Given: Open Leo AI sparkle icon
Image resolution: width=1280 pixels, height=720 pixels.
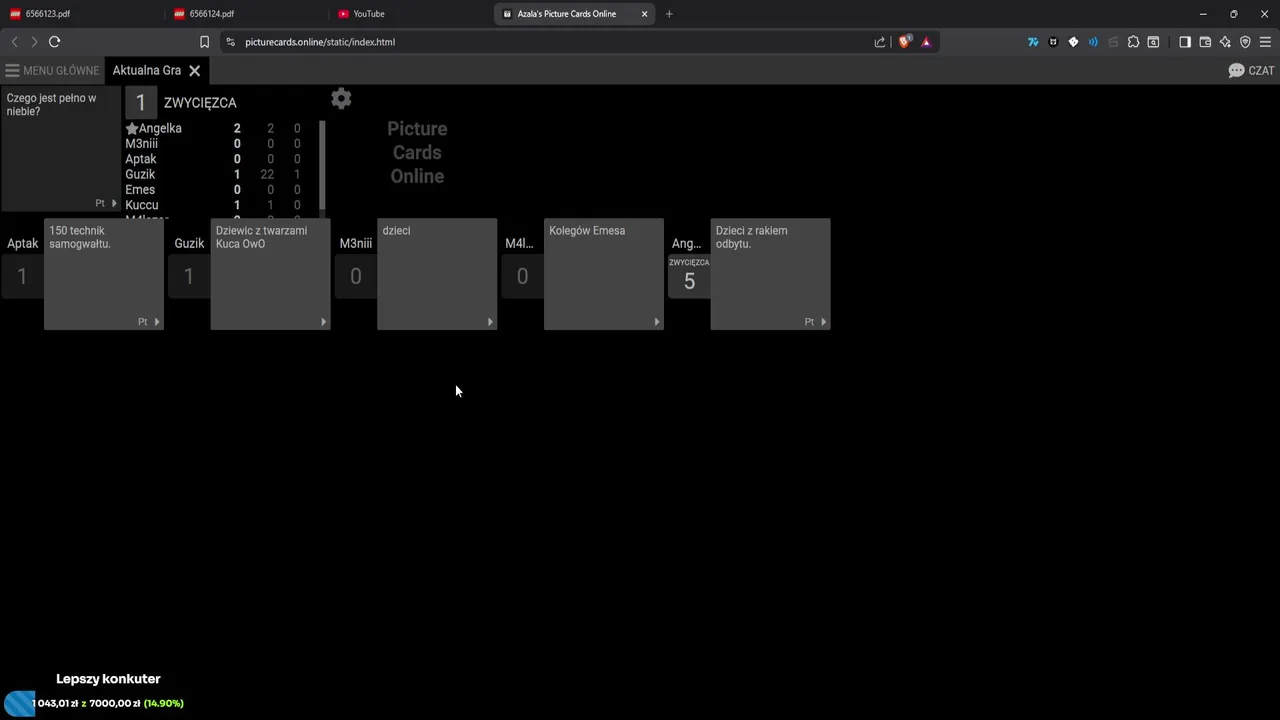Looking at the screenshot, I should point(1225,42).
